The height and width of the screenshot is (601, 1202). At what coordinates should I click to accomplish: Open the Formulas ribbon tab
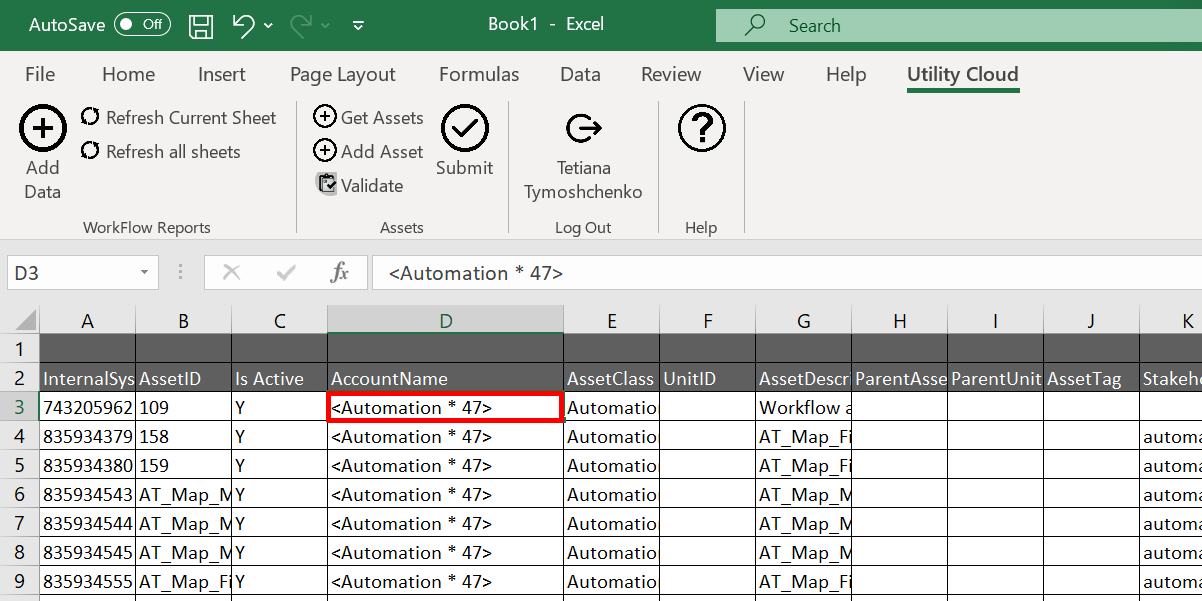click(x=479, y=75)
